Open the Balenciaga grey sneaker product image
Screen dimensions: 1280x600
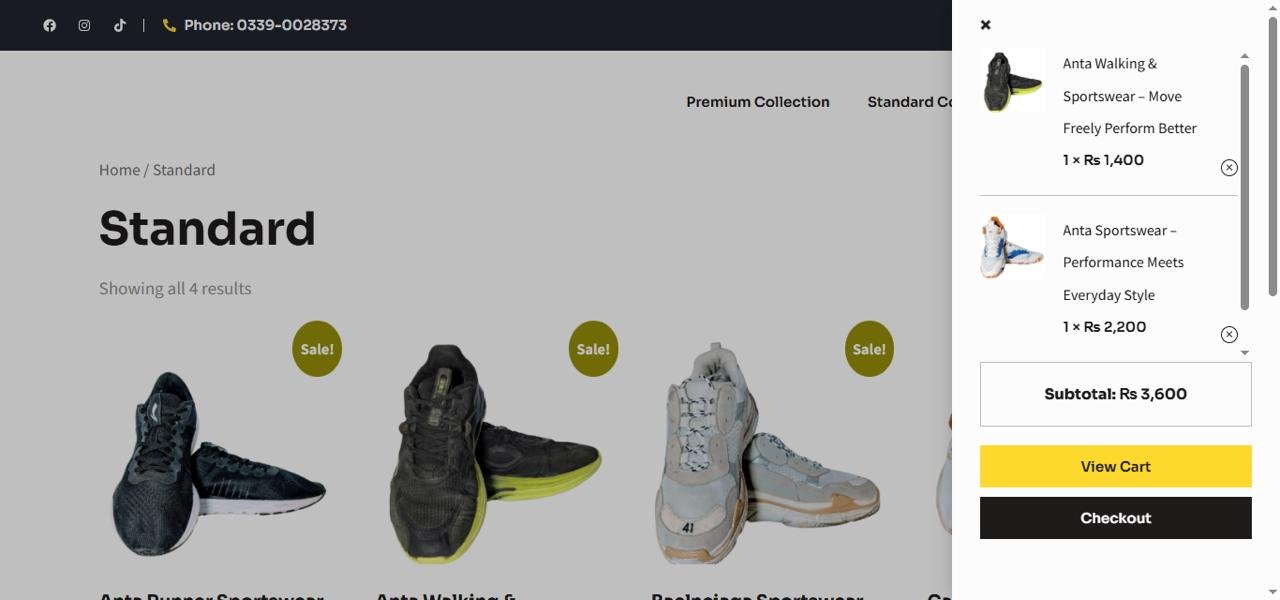tap(767, 452)
